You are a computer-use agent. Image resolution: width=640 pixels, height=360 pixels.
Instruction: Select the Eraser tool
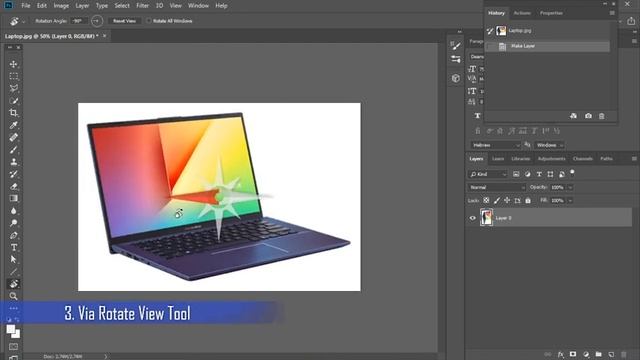click(13, 186)
